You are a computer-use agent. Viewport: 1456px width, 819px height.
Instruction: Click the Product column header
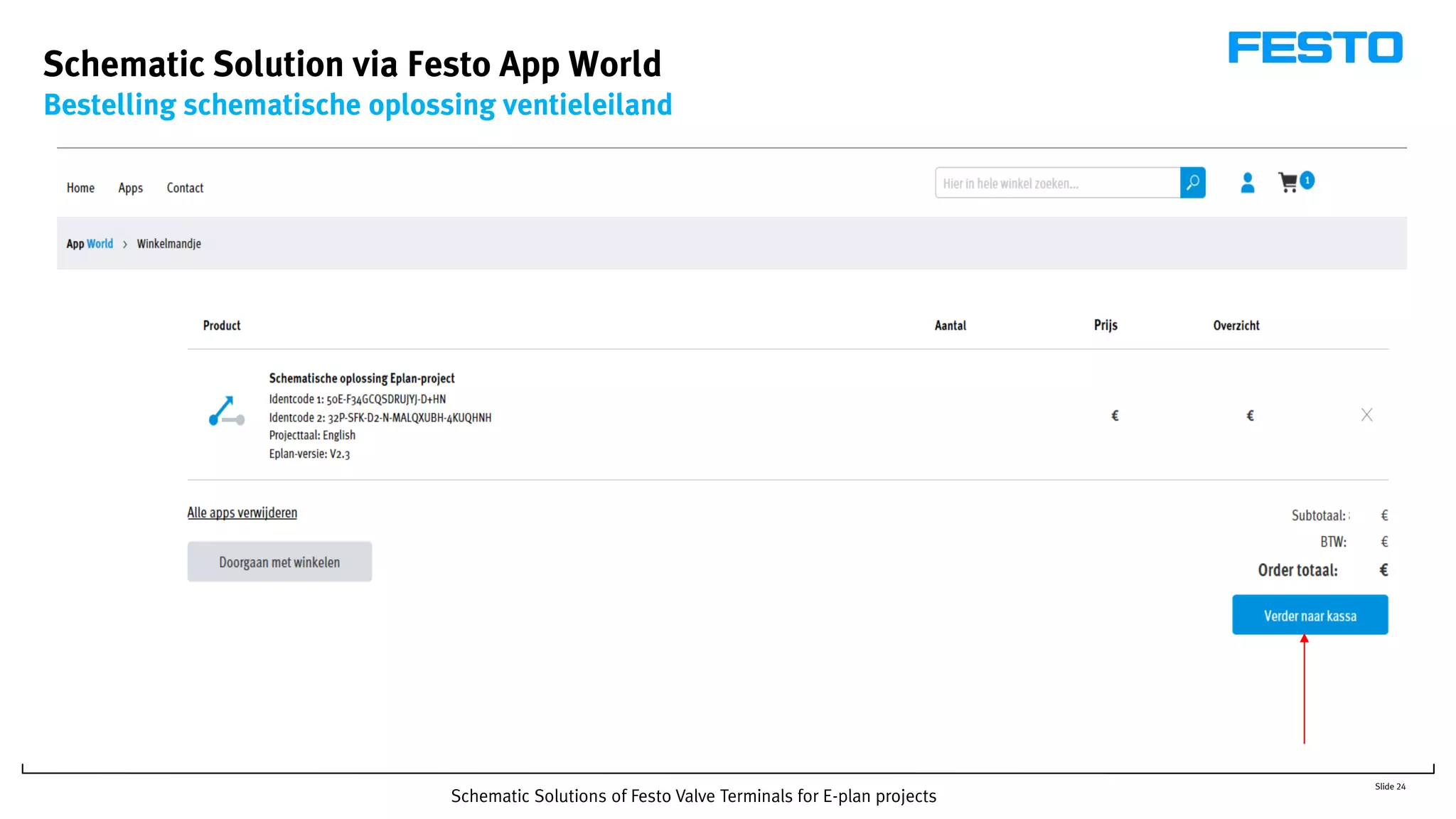222,326
